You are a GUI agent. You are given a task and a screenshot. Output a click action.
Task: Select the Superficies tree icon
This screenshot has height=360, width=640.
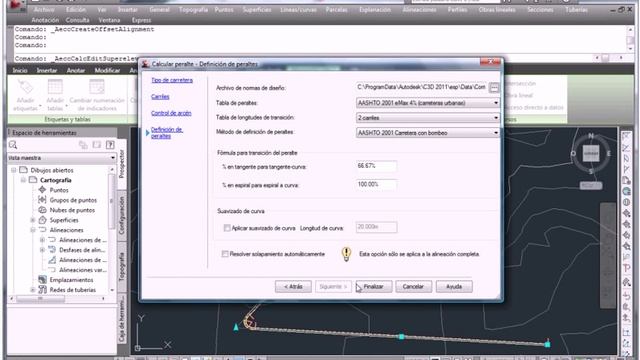point(42,220)
